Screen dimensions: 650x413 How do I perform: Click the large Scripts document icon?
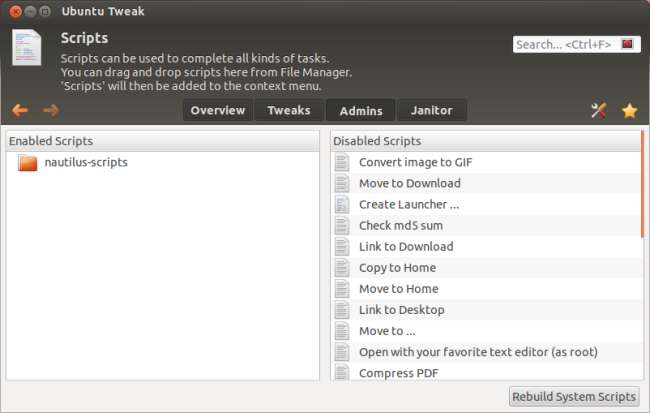click(x=27, y=47)
